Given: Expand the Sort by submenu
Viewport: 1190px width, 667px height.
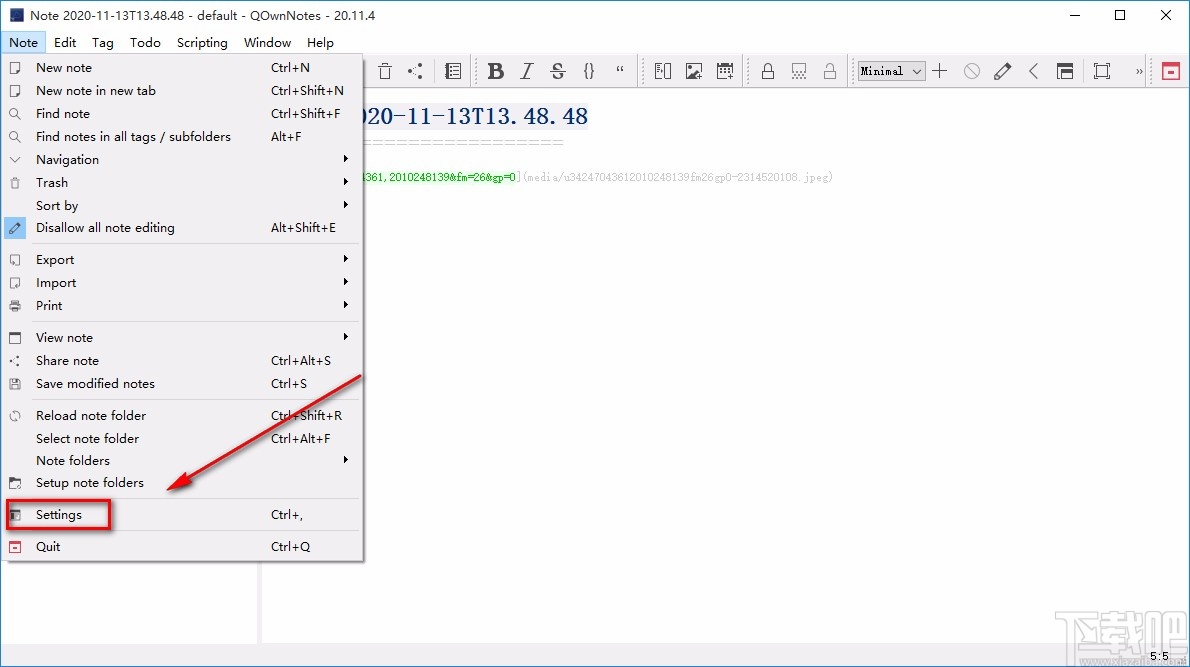Looking at the screenshot, I should tap(182, 206).
